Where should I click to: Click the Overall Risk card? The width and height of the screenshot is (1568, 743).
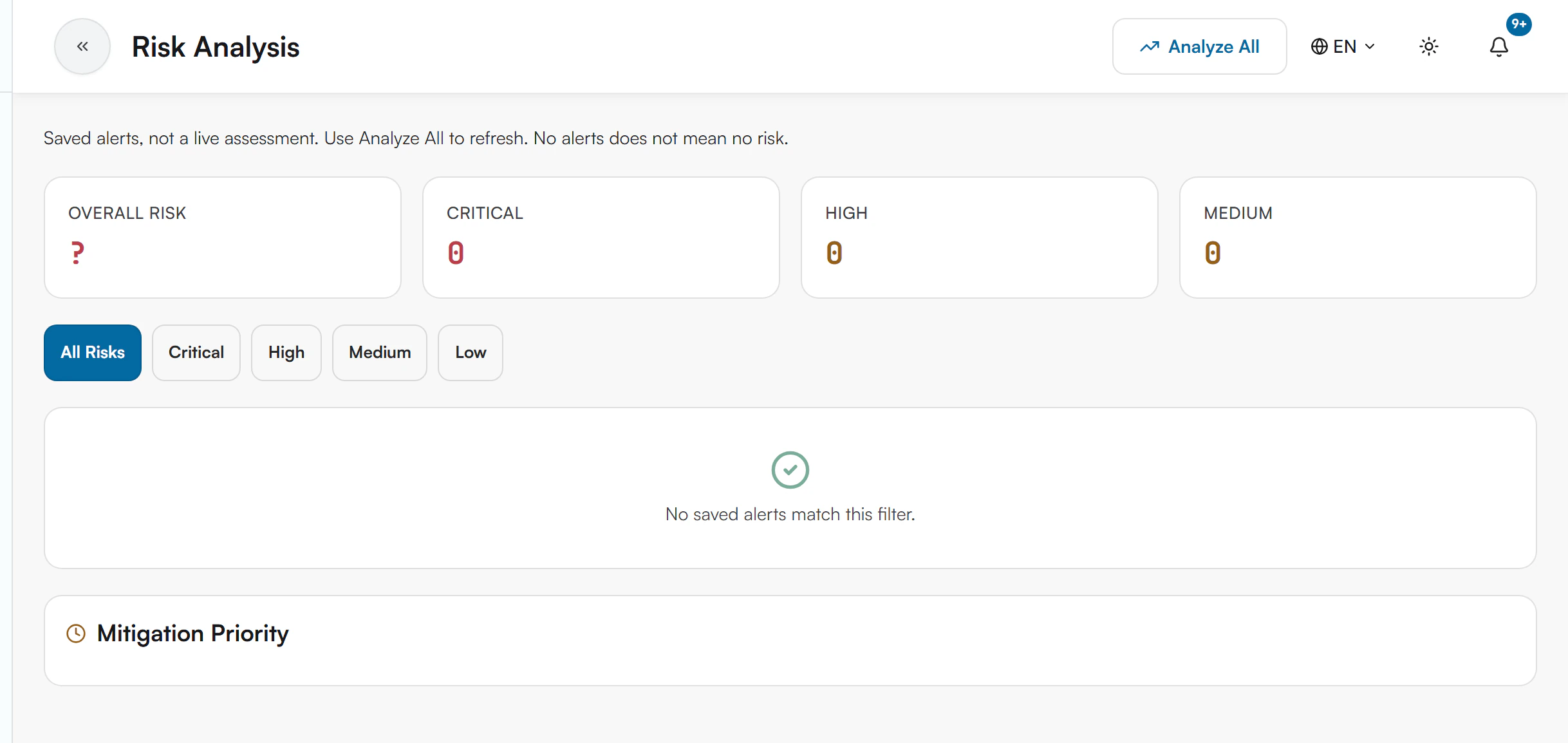[223, 238]
